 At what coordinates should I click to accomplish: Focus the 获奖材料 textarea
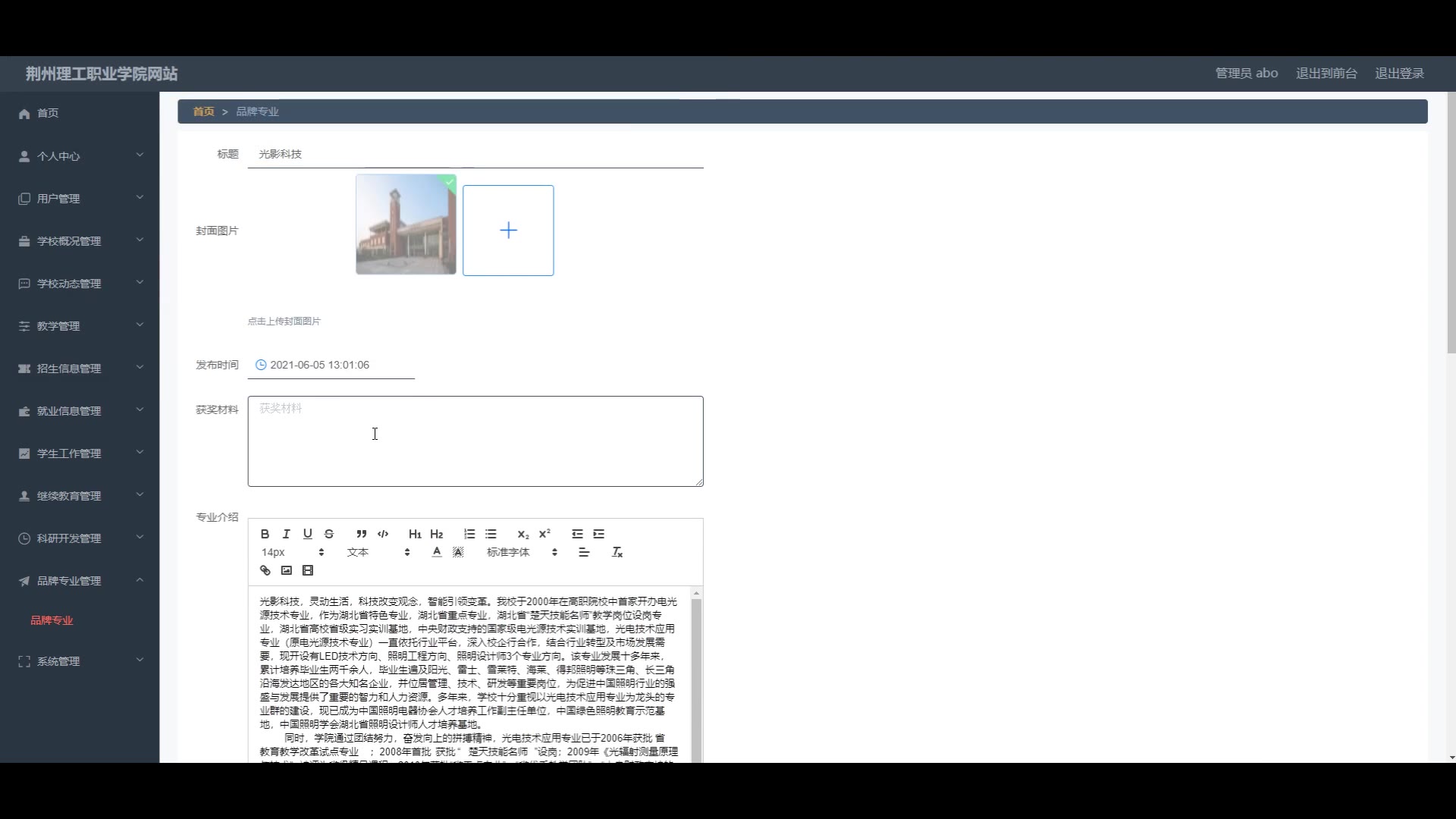click(x=475, y=441)
